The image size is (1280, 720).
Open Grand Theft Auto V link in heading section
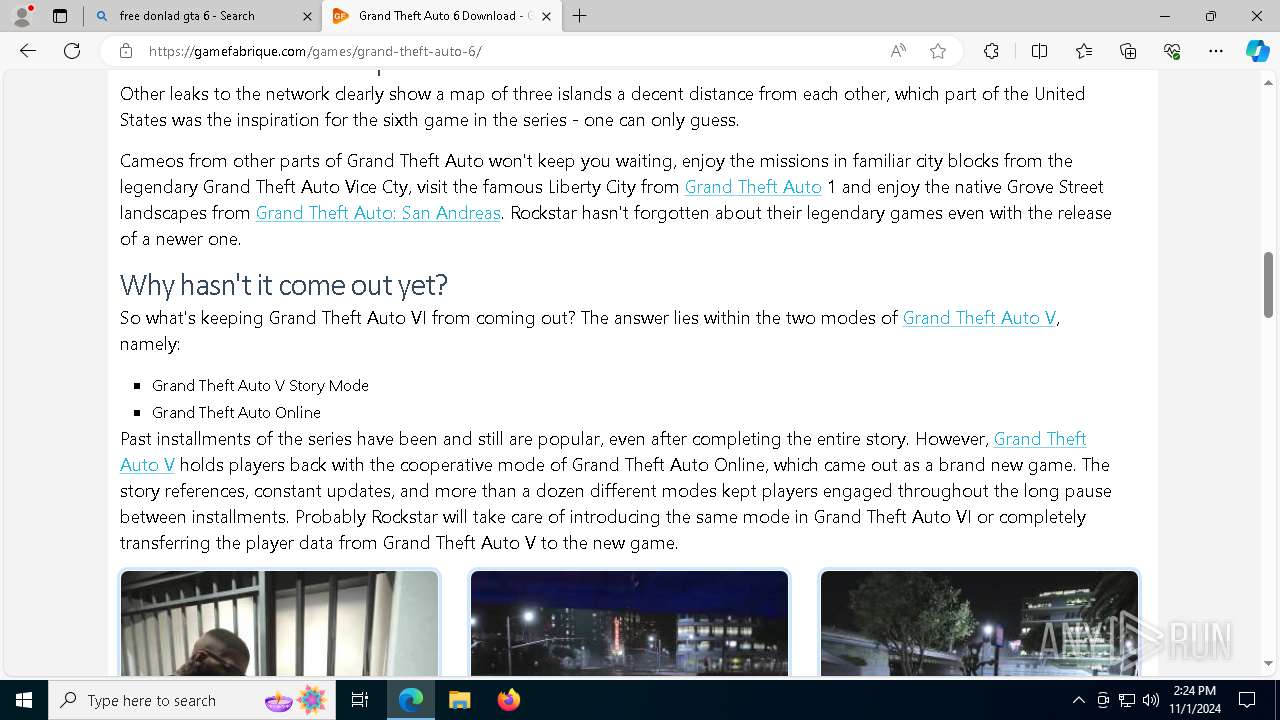click(979, 318)
